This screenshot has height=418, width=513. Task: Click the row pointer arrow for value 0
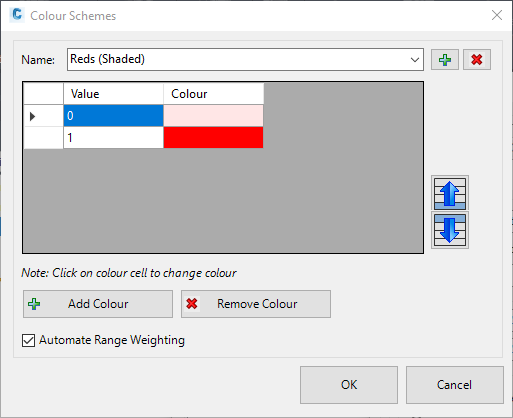(x=32, y=116)
